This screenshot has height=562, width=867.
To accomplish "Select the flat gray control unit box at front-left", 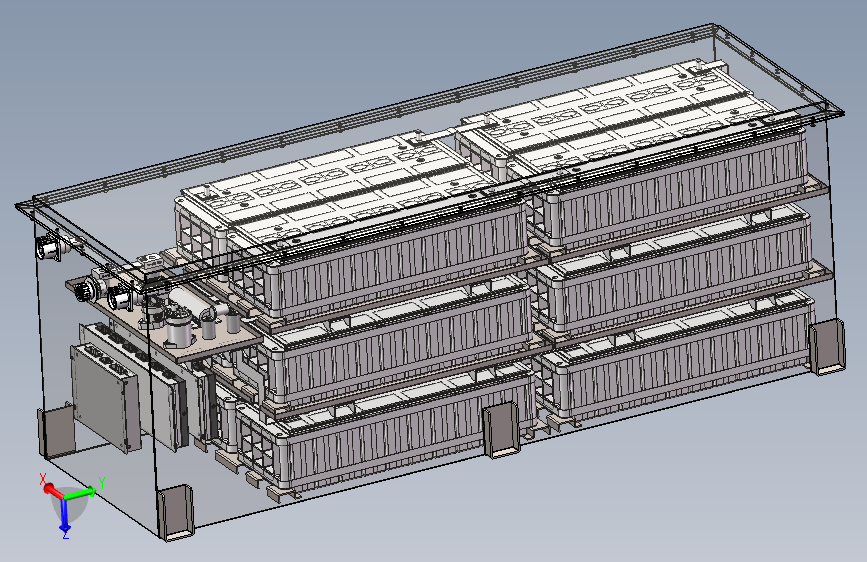I will coord(105,397).
